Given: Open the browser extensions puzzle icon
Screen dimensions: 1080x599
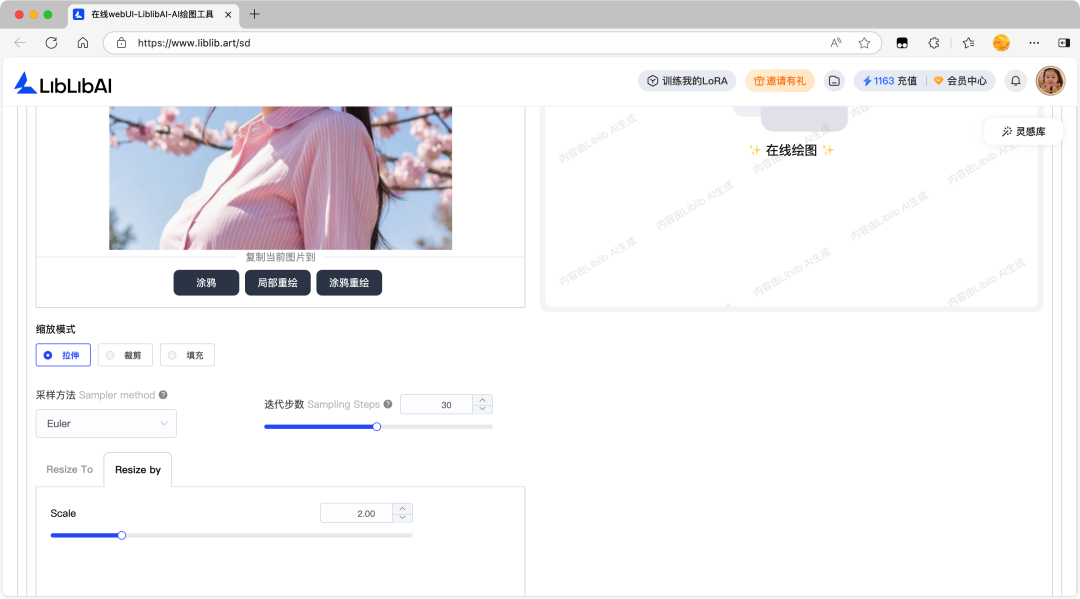Looking at the screenshot, I should tap(934, 43).
